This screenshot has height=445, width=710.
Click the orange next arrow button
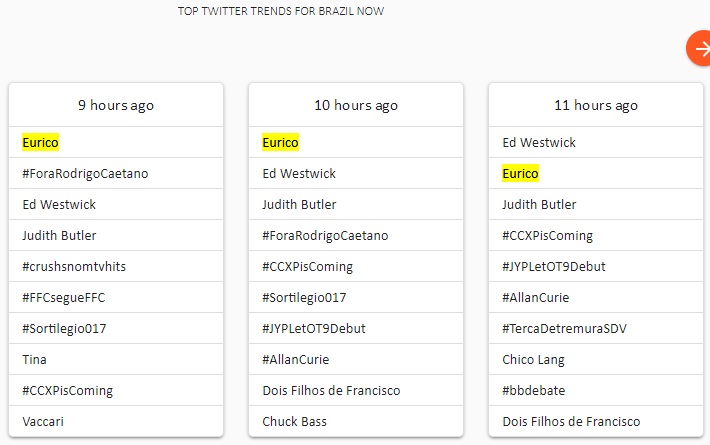[699, 48]
